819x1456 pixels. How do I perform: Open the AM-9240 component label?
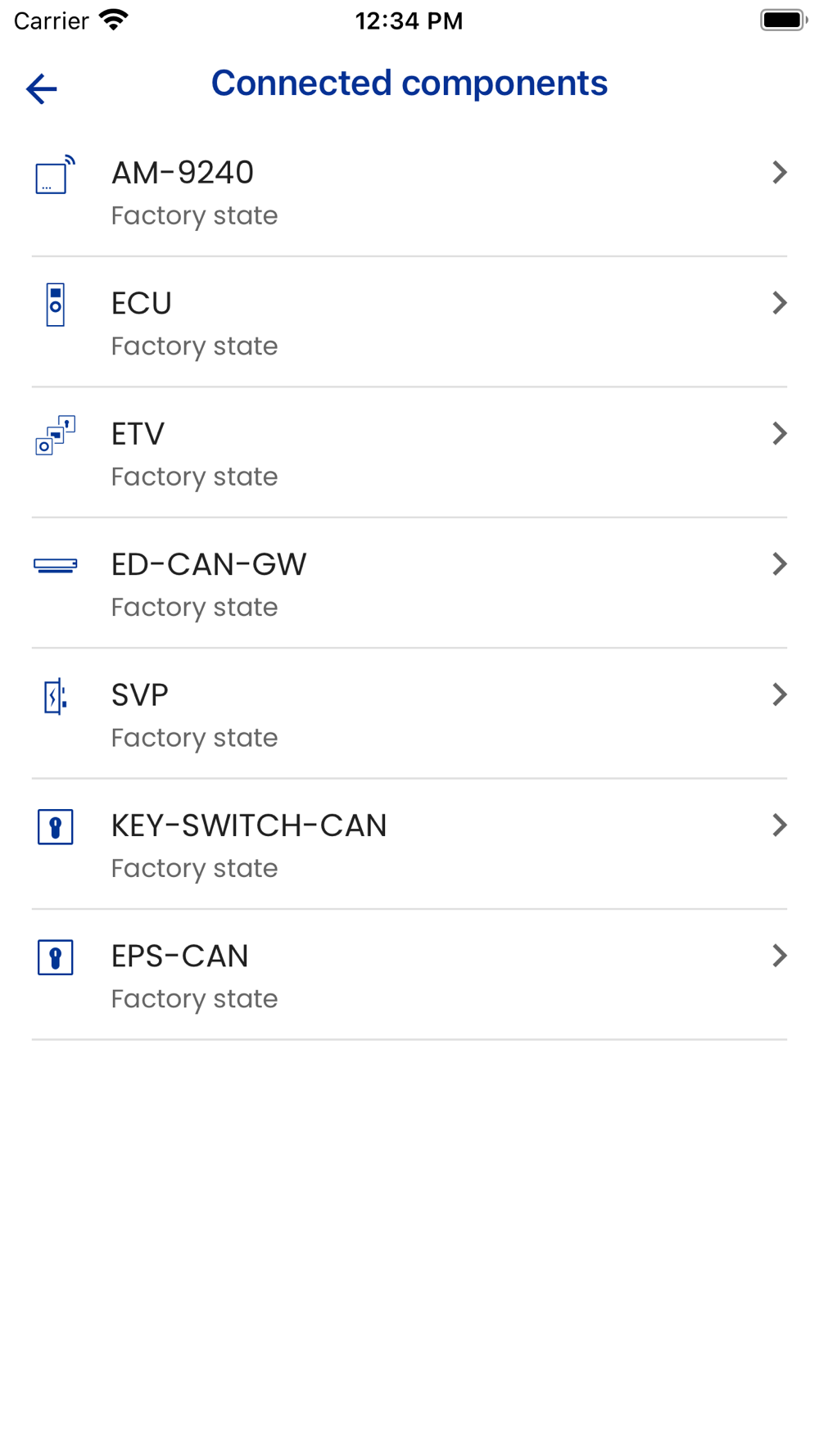pos(183,173)
